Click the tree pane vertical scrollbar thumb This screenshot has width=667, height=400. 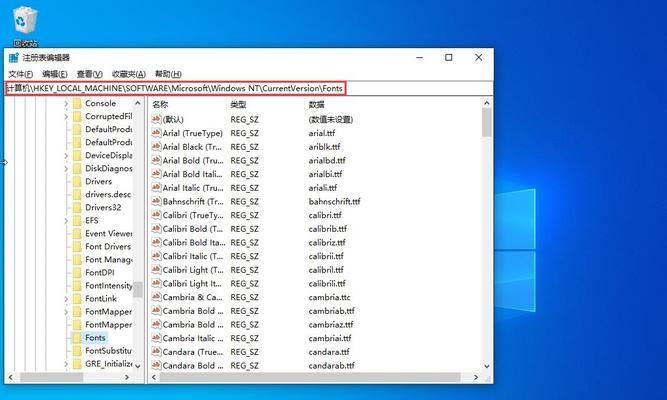[137, 289]
